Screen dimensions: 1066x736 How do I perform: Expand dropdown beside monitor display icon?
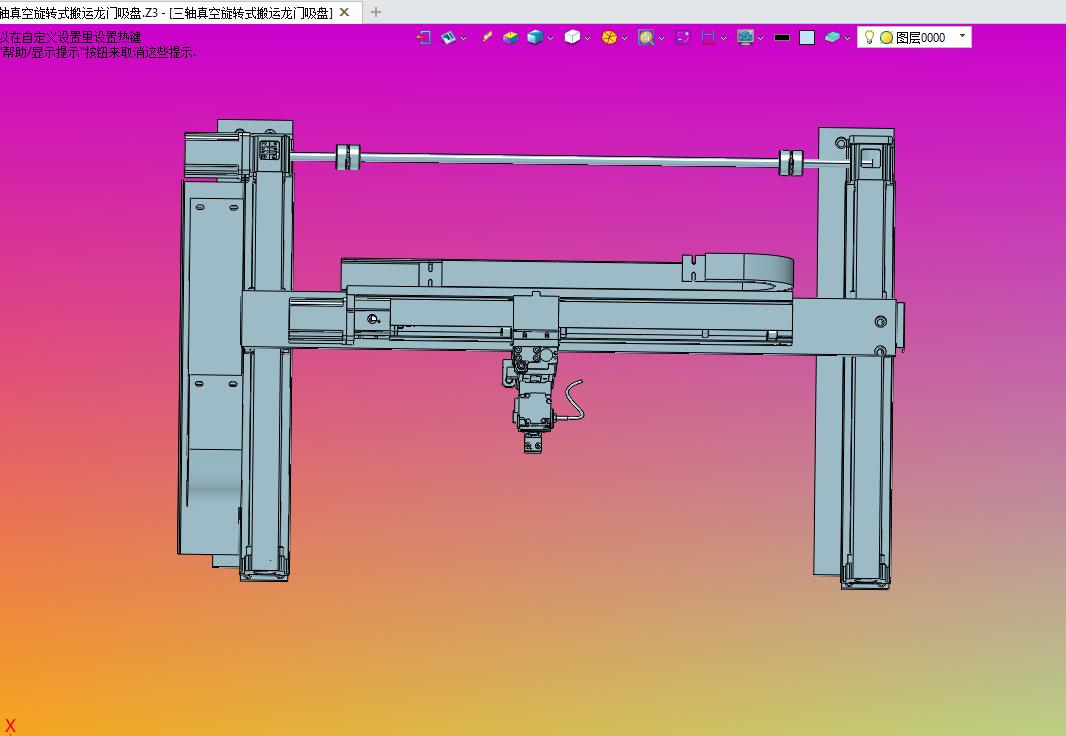[x=760, y=38]
